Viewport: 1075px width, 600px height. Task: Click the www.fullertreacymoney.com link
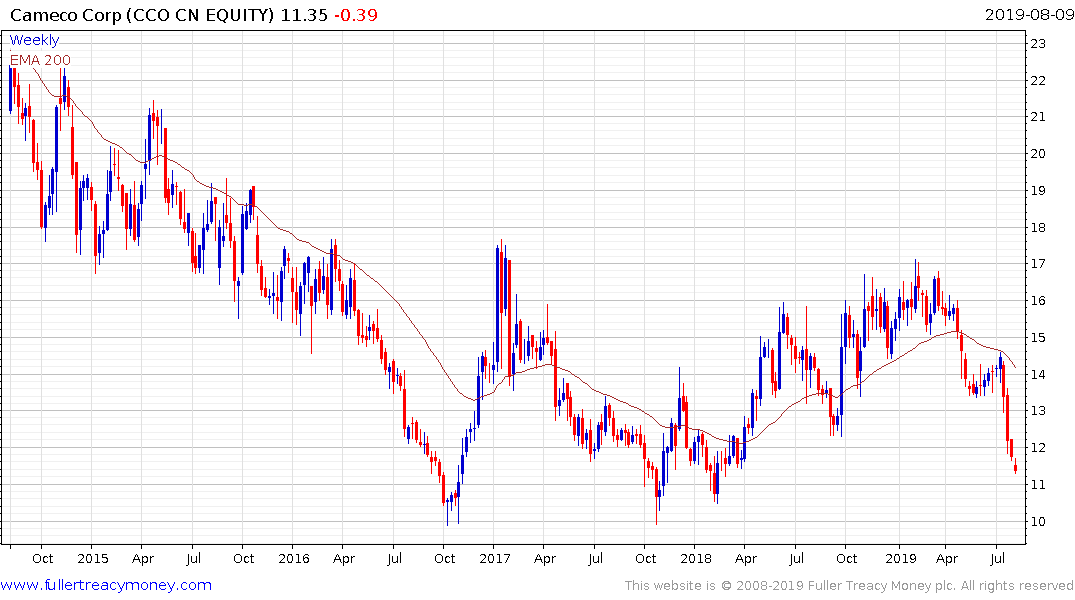click(x=106, y=585)
